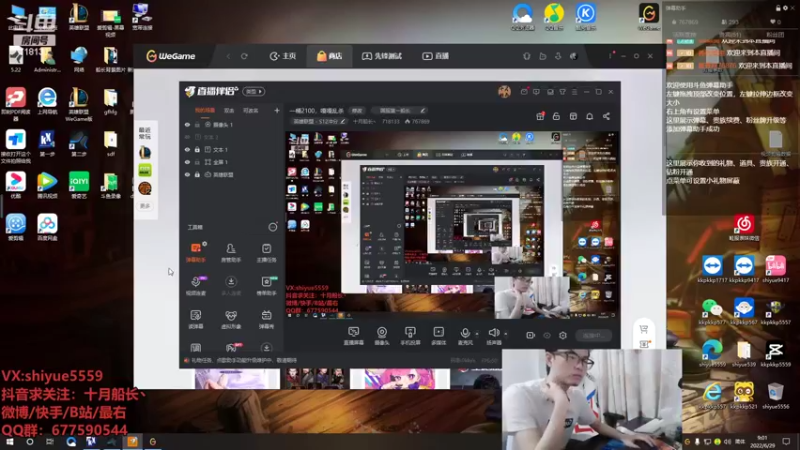Click the stream preview canvas

coord(452,227)
